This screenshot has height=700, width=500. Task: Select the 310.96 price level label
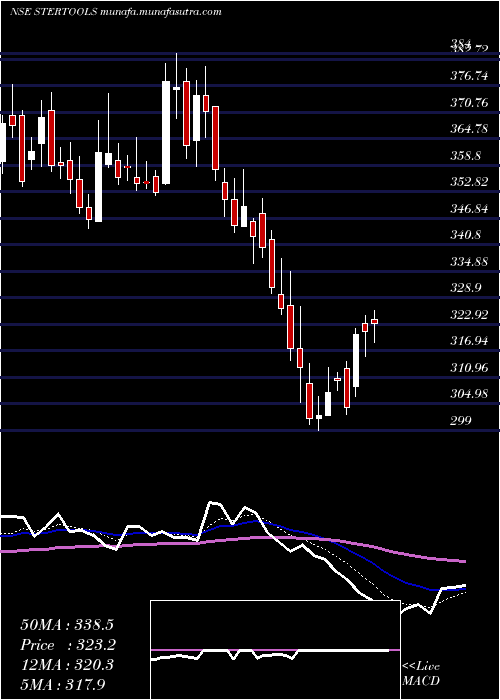click(x=469, y=368)
